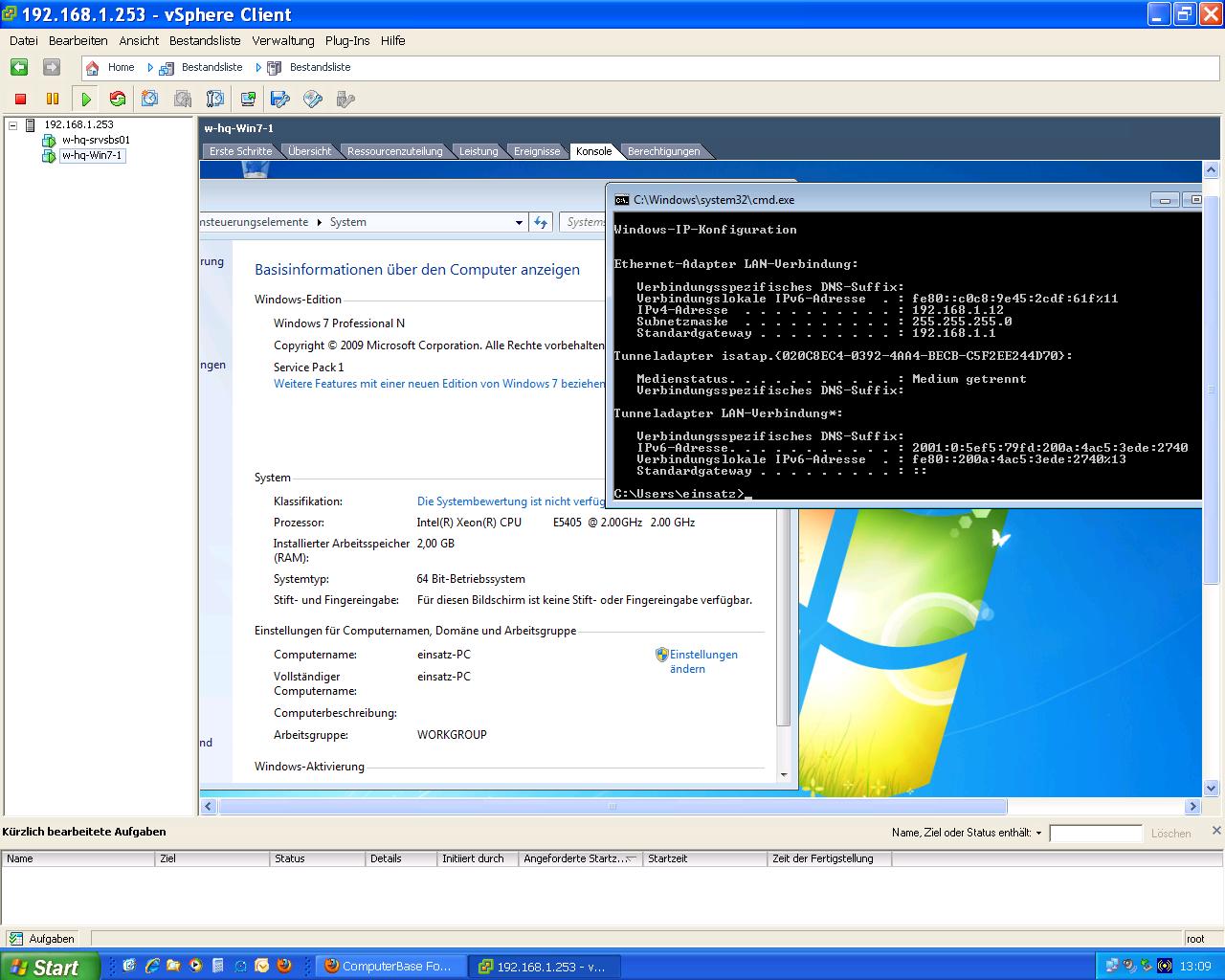Reset VM with red-green circular arrows icon
1225x980 pixels.
[118, 99]
